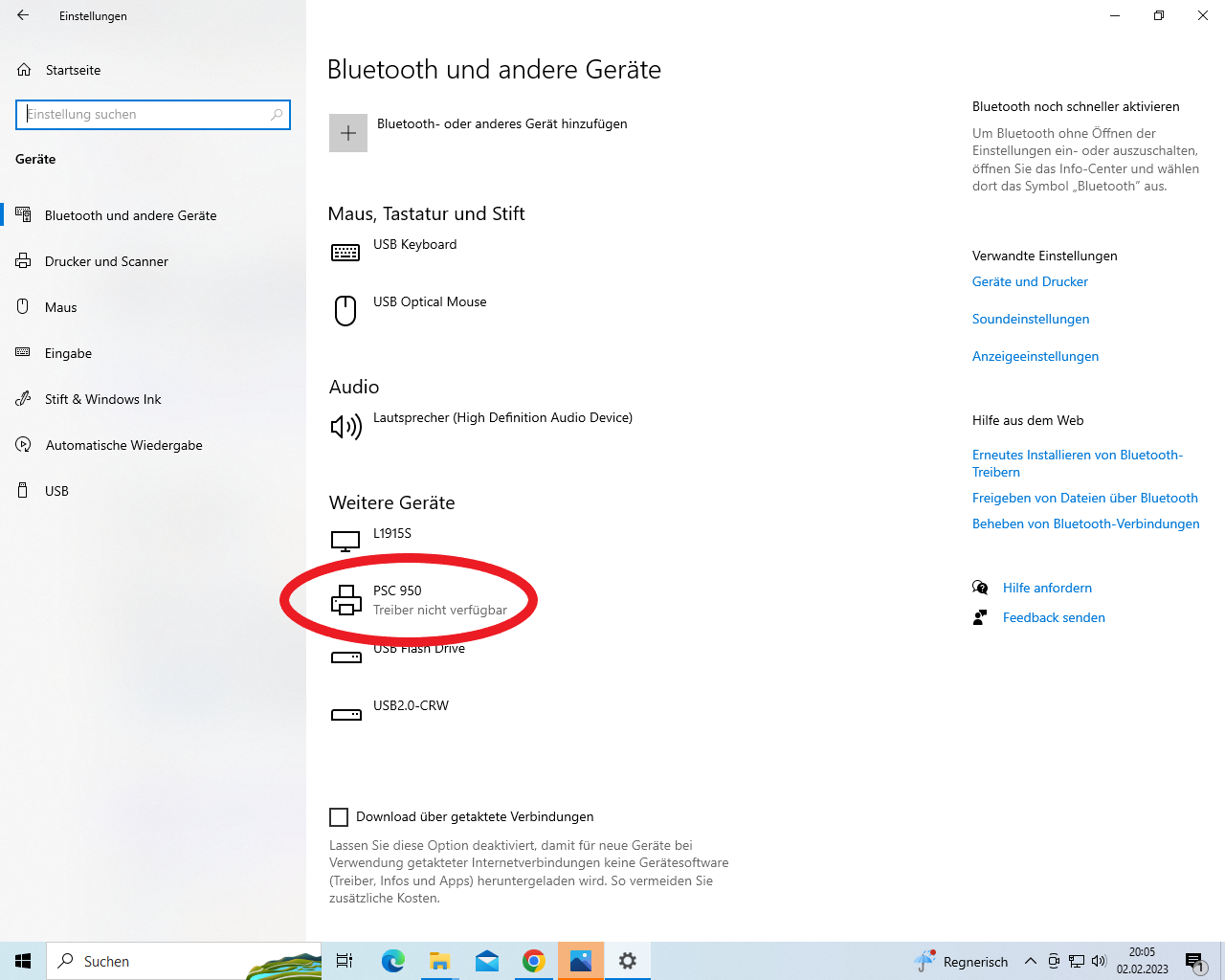Click network icon in system tray
The width and height of the screenshot is (1225, 980).
(x=1077, y=961)
